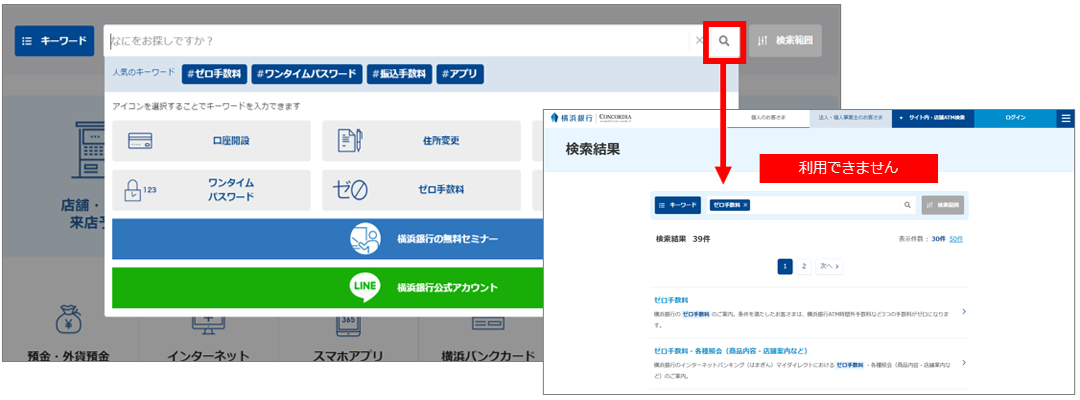Choose the ゼロ手数料 card with ゼ0 icon
The width and height of the screenshot is (1080, 400).
click(422, 190)
